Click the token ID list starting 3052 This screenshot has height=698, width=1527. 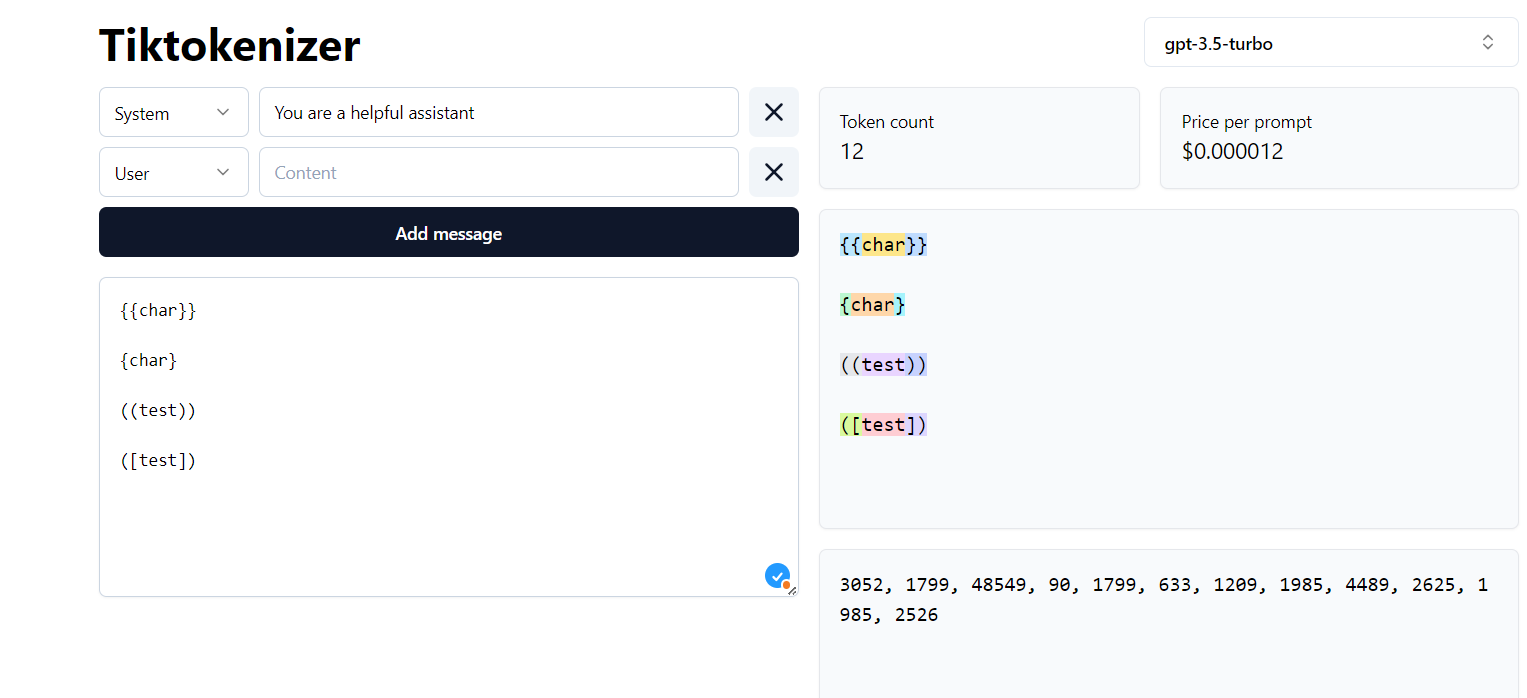pos(1164,600)
